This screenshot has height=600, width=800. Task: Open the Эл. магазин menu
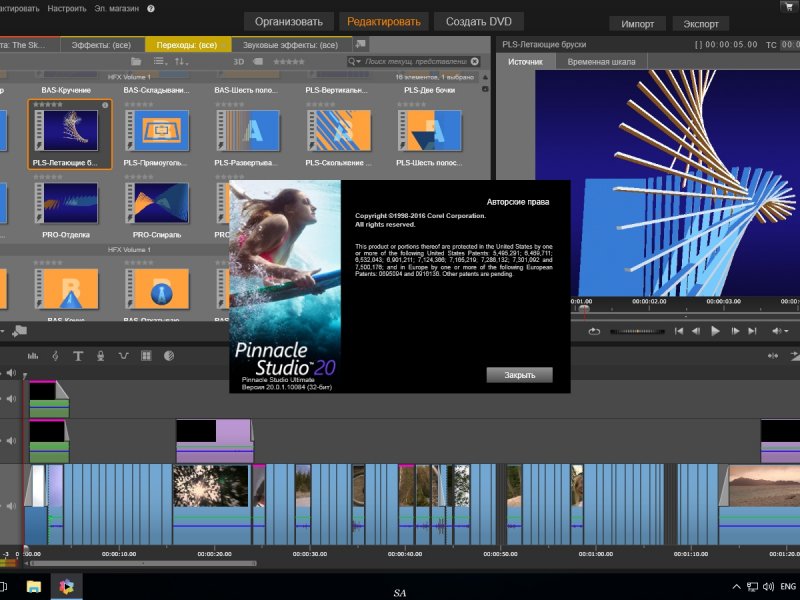pos(117,9)
